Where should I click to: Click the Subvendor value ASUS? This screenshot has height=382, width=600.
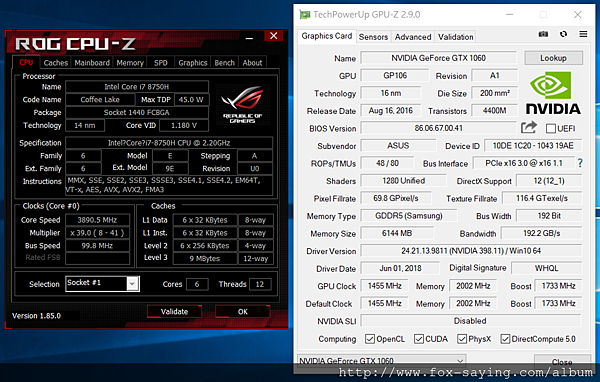398,145
